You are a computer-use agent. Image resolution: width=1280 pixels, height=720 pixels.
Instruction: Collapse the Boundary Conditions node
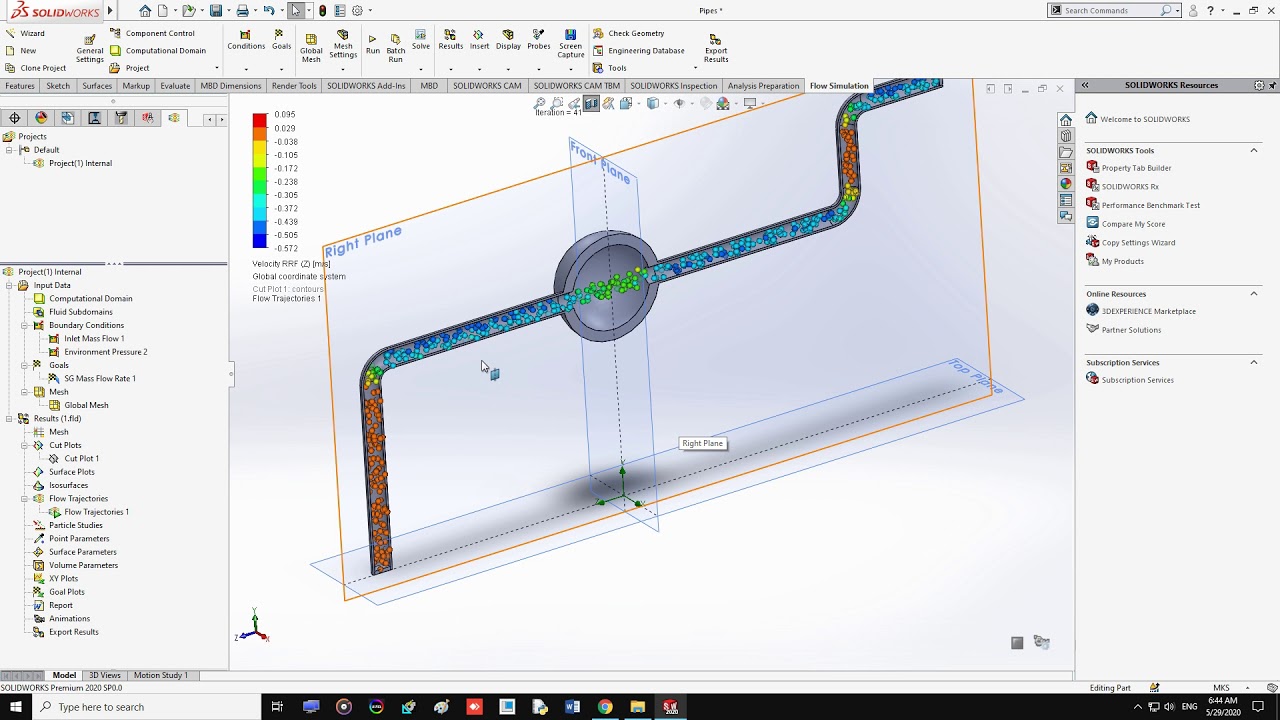[25, 325]
